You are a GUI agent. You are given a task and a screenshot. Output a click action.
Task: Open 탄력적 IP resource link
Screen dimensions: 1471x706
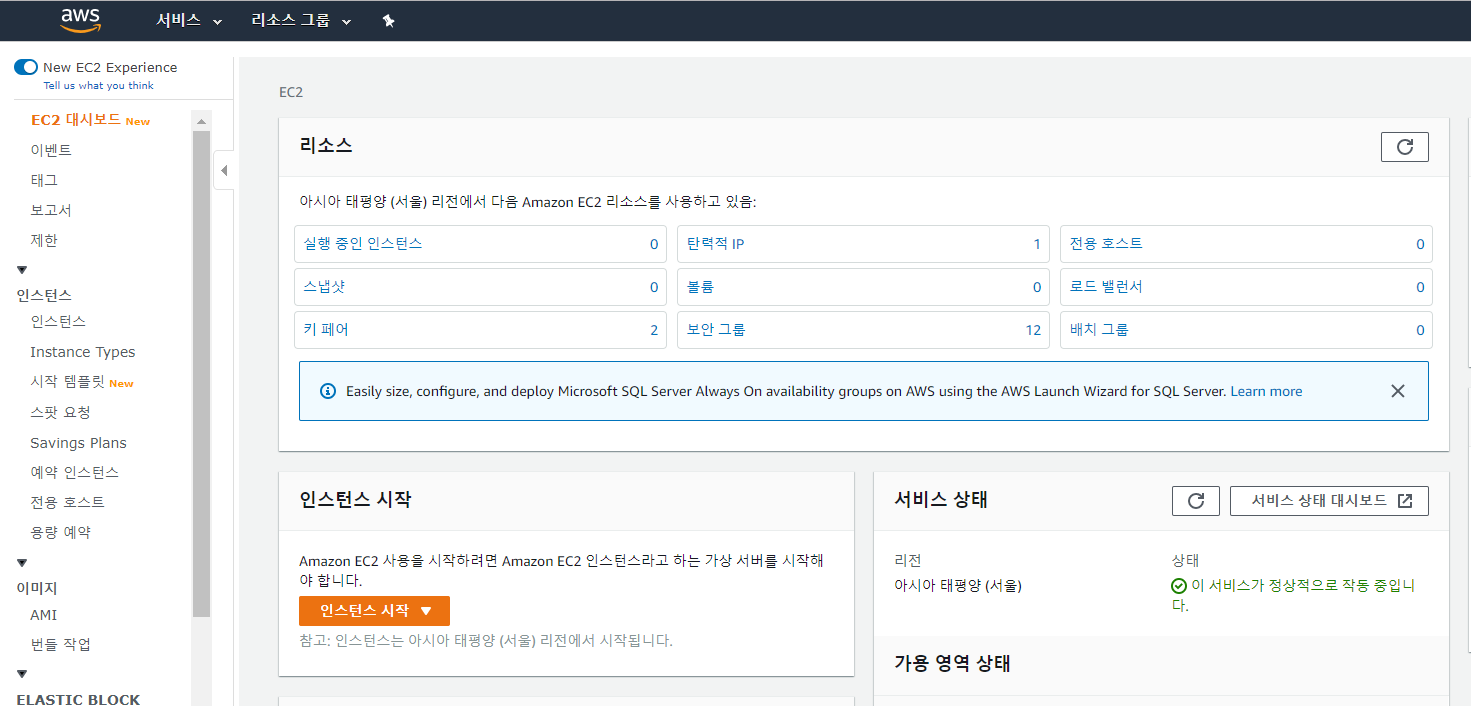pos(715,243)
